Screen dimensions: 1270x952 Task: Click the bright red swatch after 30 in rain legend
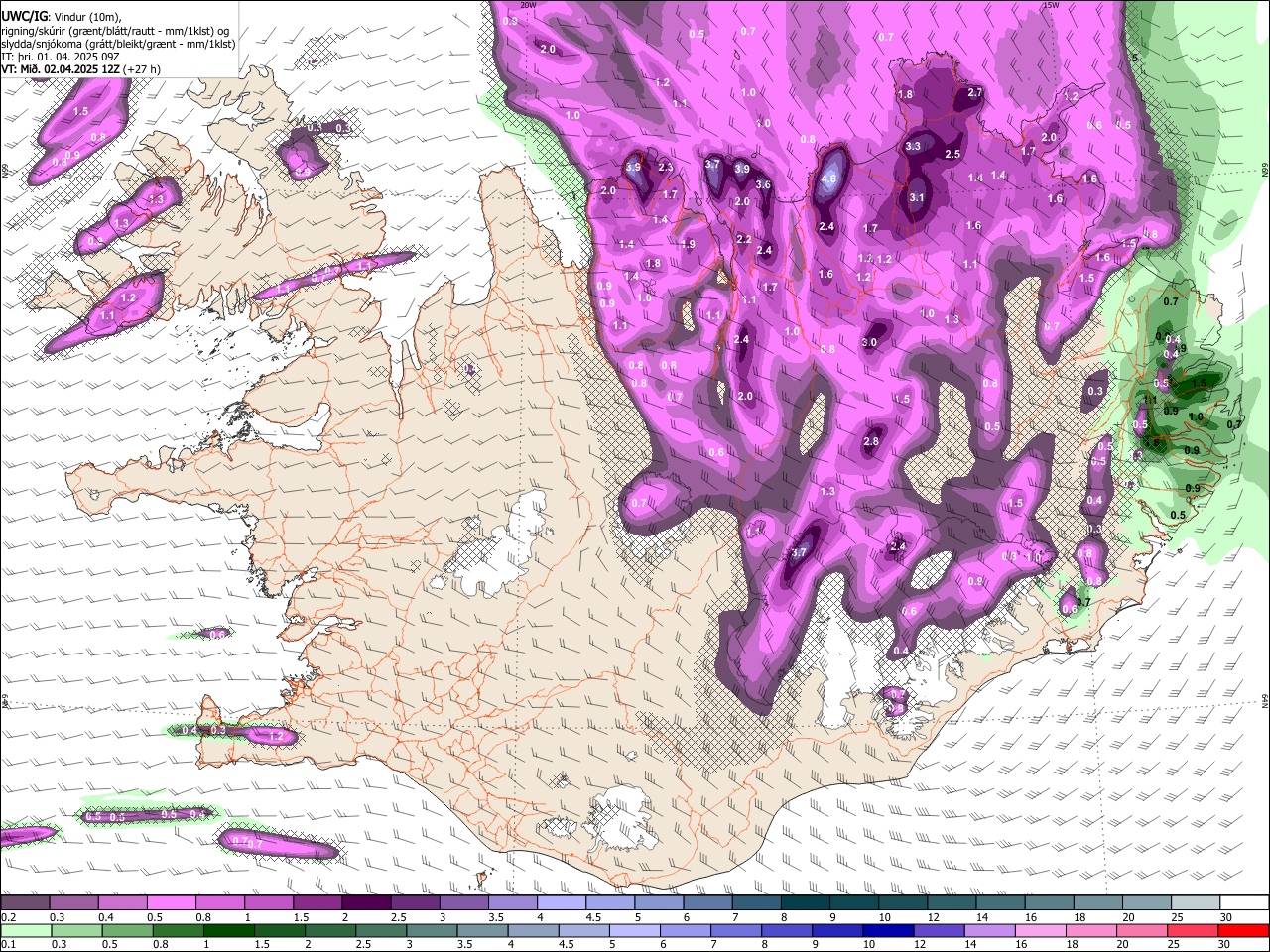point(1244,931)
